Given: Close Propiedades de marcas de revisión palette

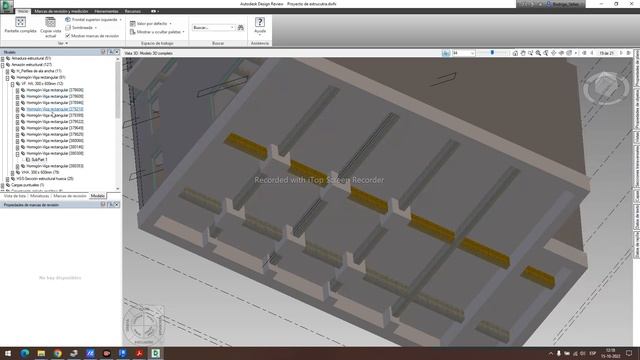Looking at the screenshot, I should click(117, 204).
